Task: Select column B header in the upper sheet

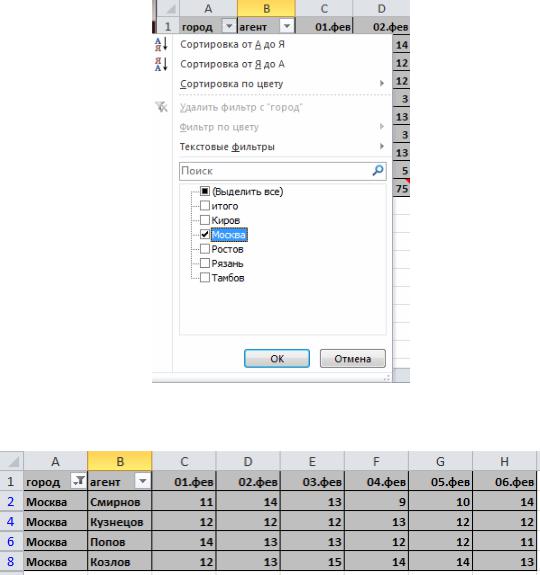Action: click(x=266, y=8)
